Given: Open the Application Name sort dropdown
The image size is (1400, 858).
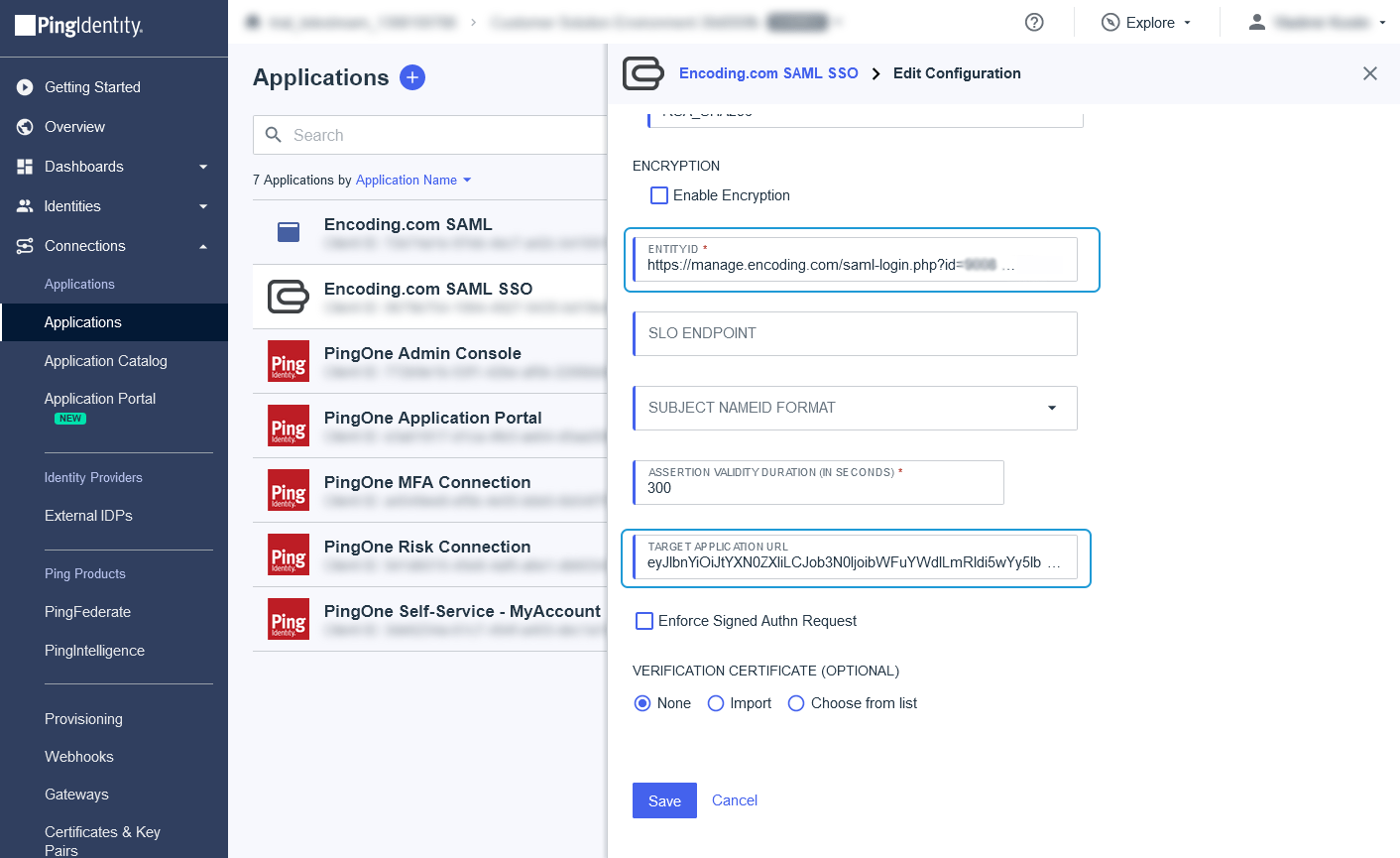Looking at the screenshot, I should (413, 180).
